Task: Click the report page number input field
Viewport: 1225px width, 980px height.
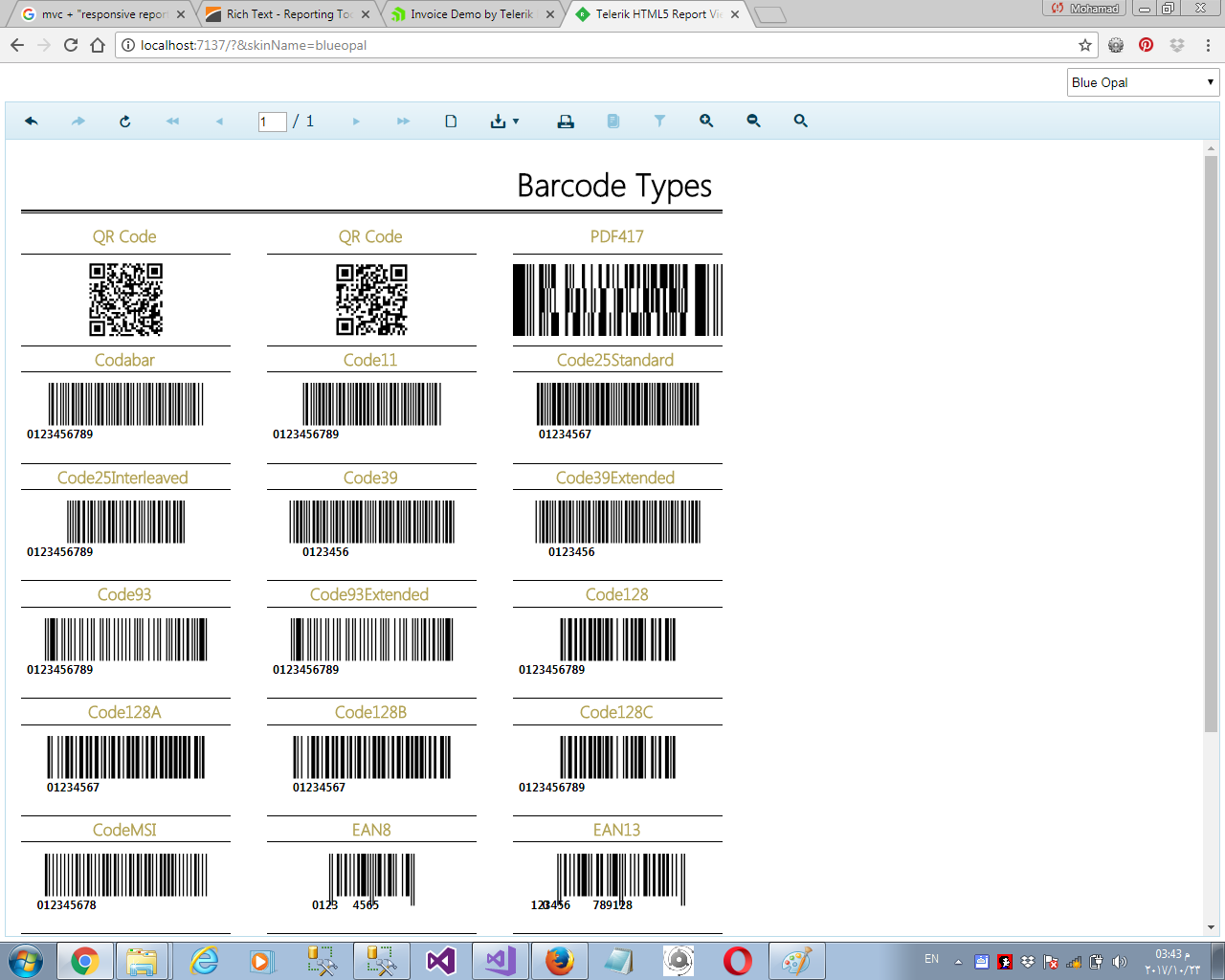Action: [x=273, y=122]
